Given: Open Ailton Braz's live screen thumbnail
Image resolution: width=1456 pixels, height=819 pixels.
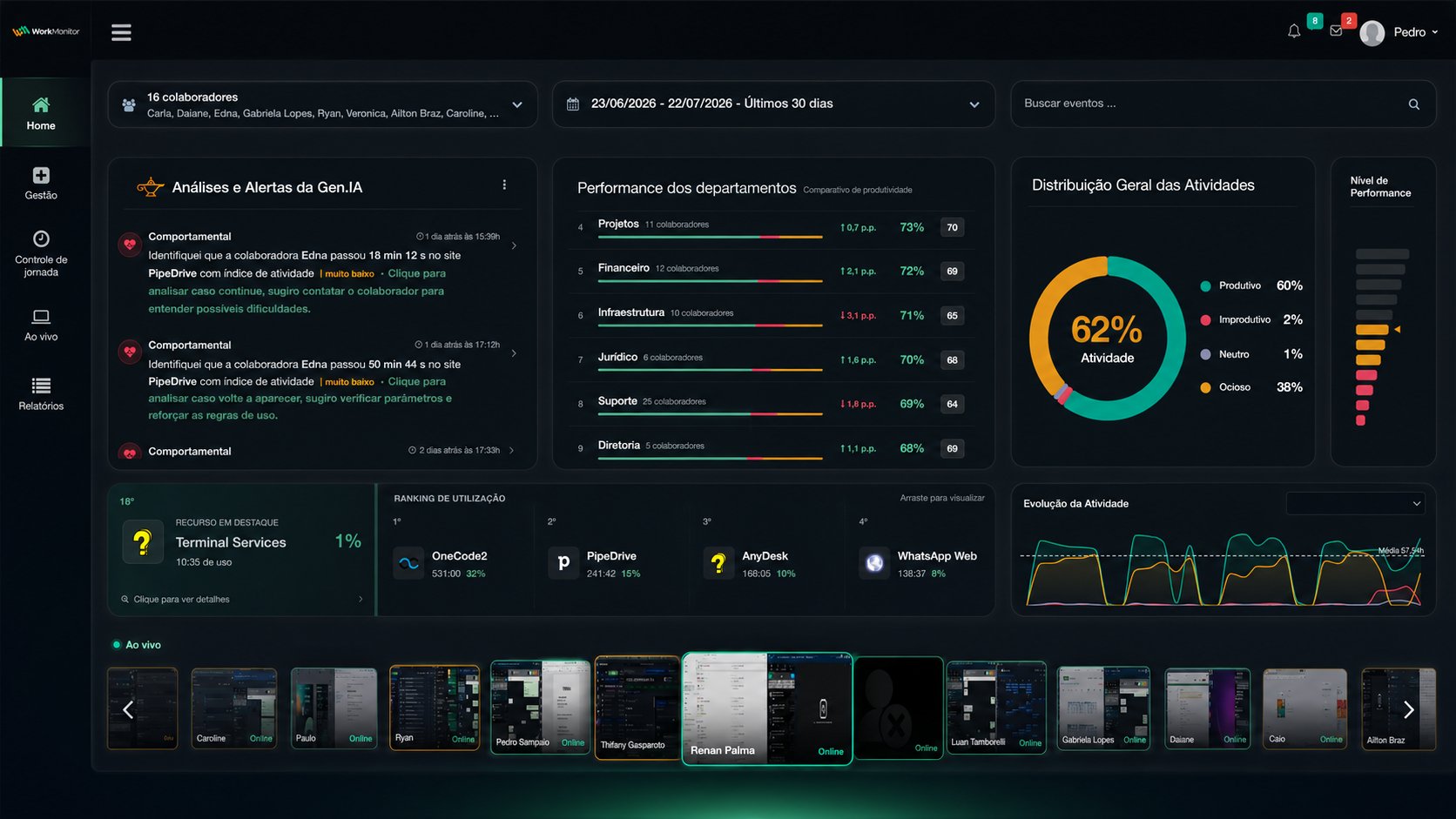Looking at the screenshot, I should pos(1399,708).
